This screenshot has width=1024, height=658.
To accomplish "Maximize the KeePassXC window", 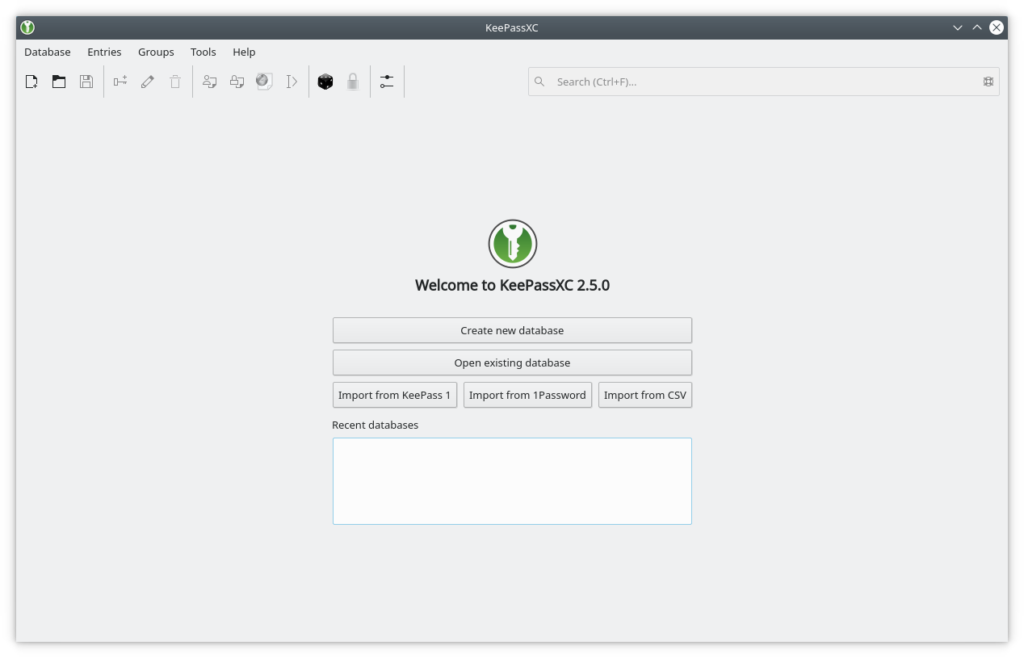I will click(977, 27).
